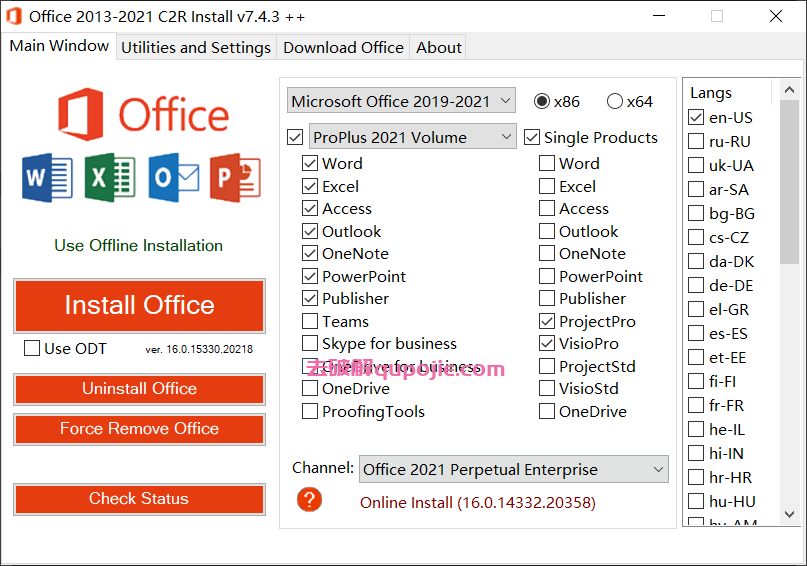Click the Use Offline Installation link
This screenshot has width=807, height=566.
point(138,245)
